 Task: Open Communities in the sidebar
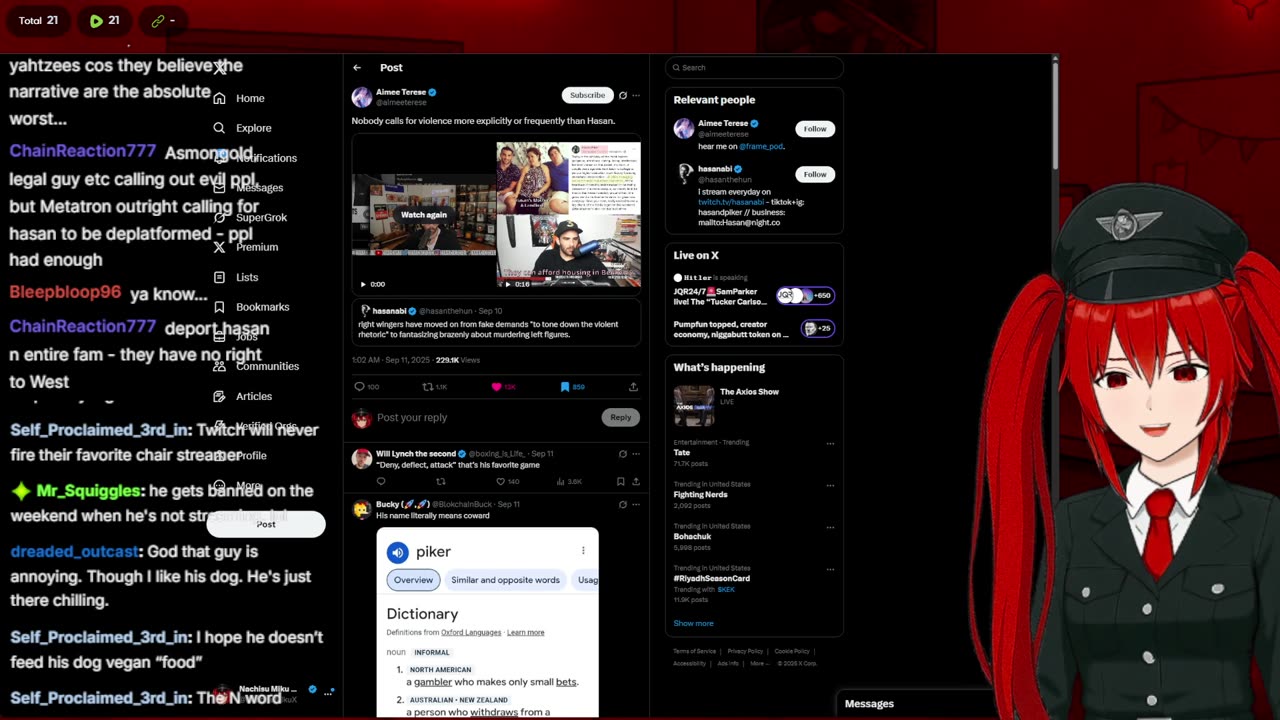tap(268, 366)
